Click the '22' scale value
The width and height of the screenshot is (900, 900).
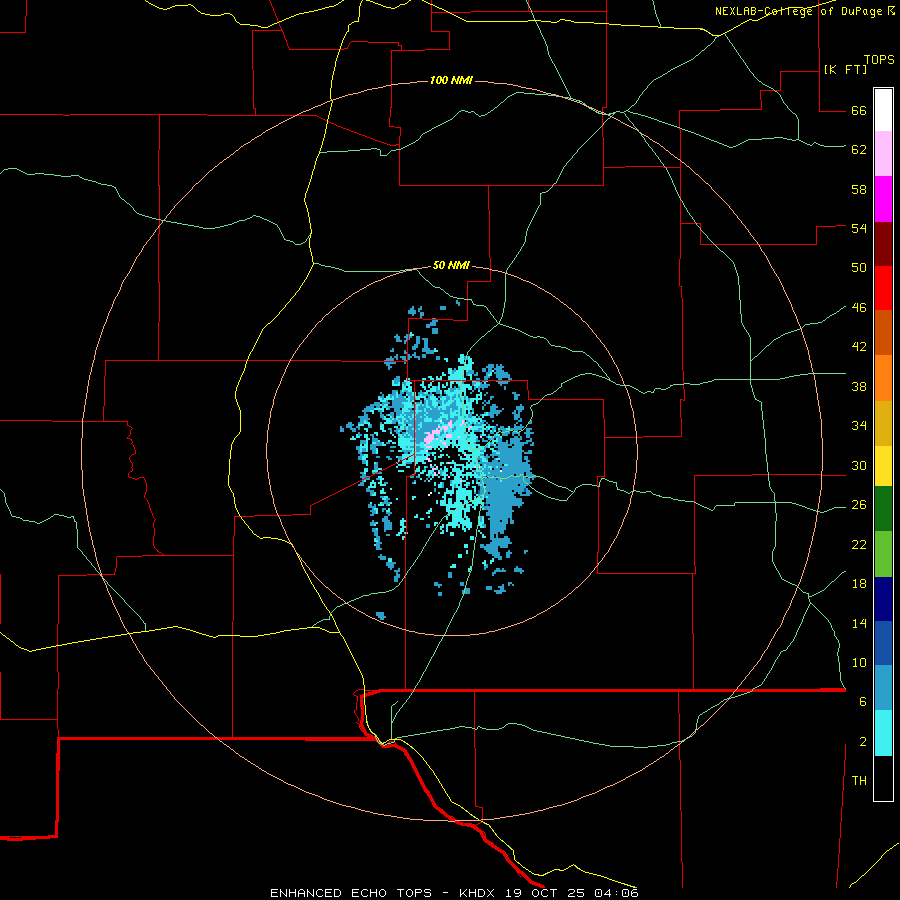(859, 544)
